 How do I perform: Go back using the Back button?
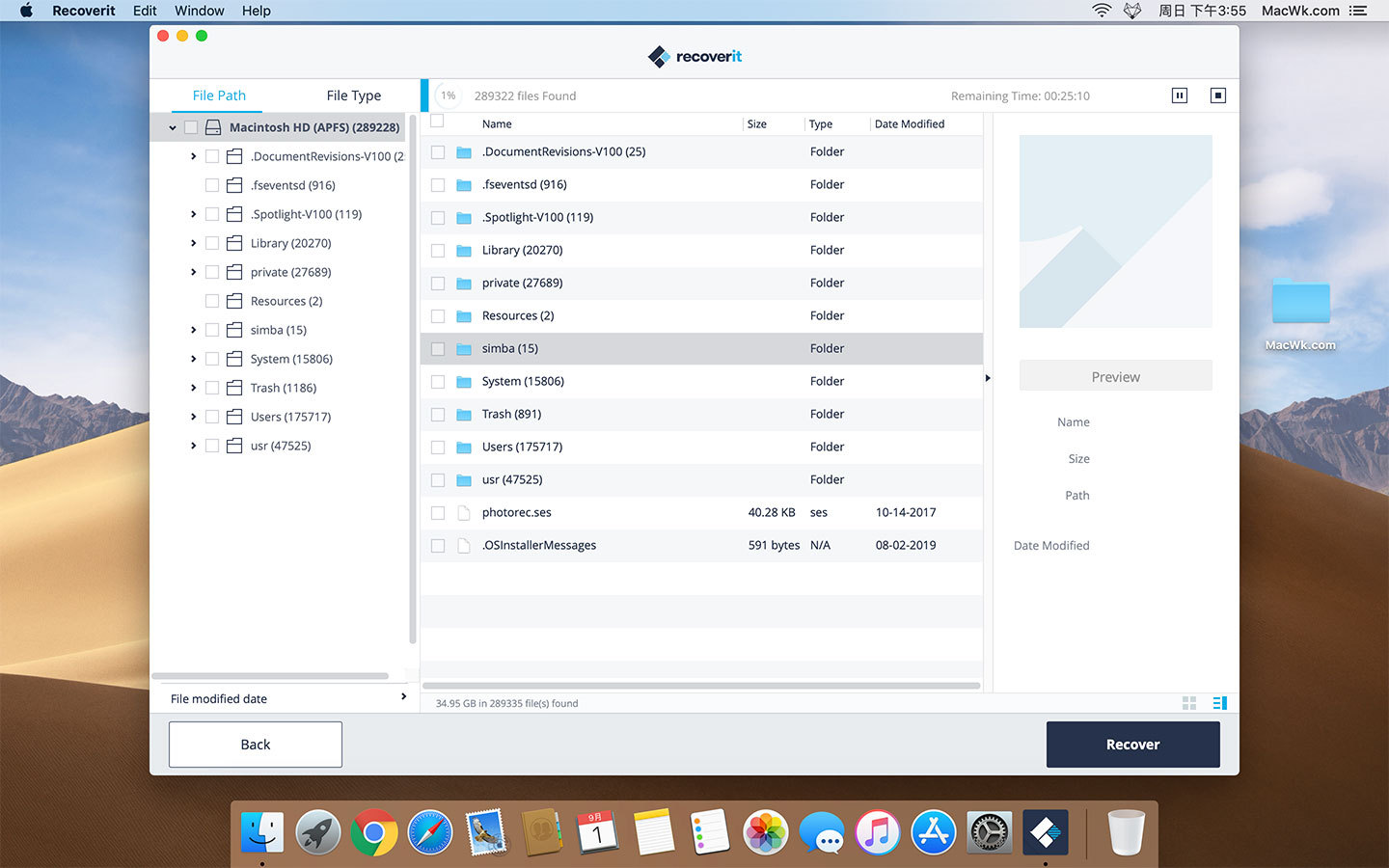click(256, 745)
